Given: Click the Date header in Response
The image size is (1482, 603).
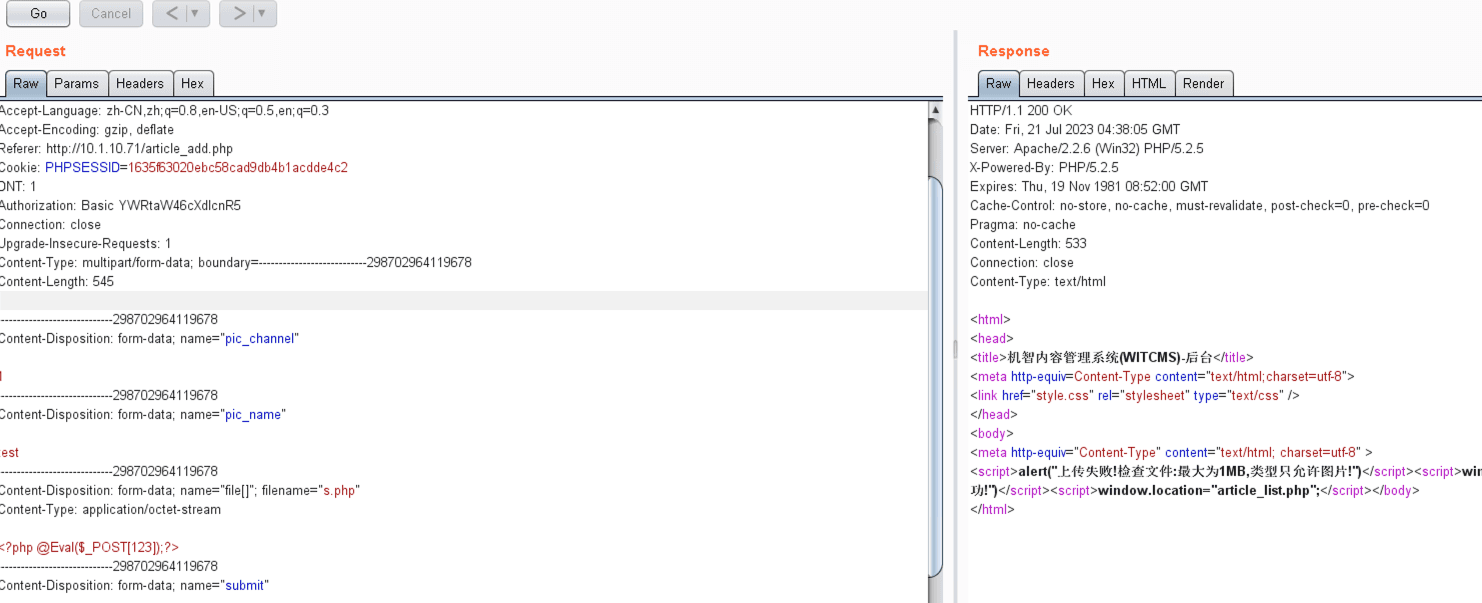Looking at the screenshot, I should (1075, 130).
